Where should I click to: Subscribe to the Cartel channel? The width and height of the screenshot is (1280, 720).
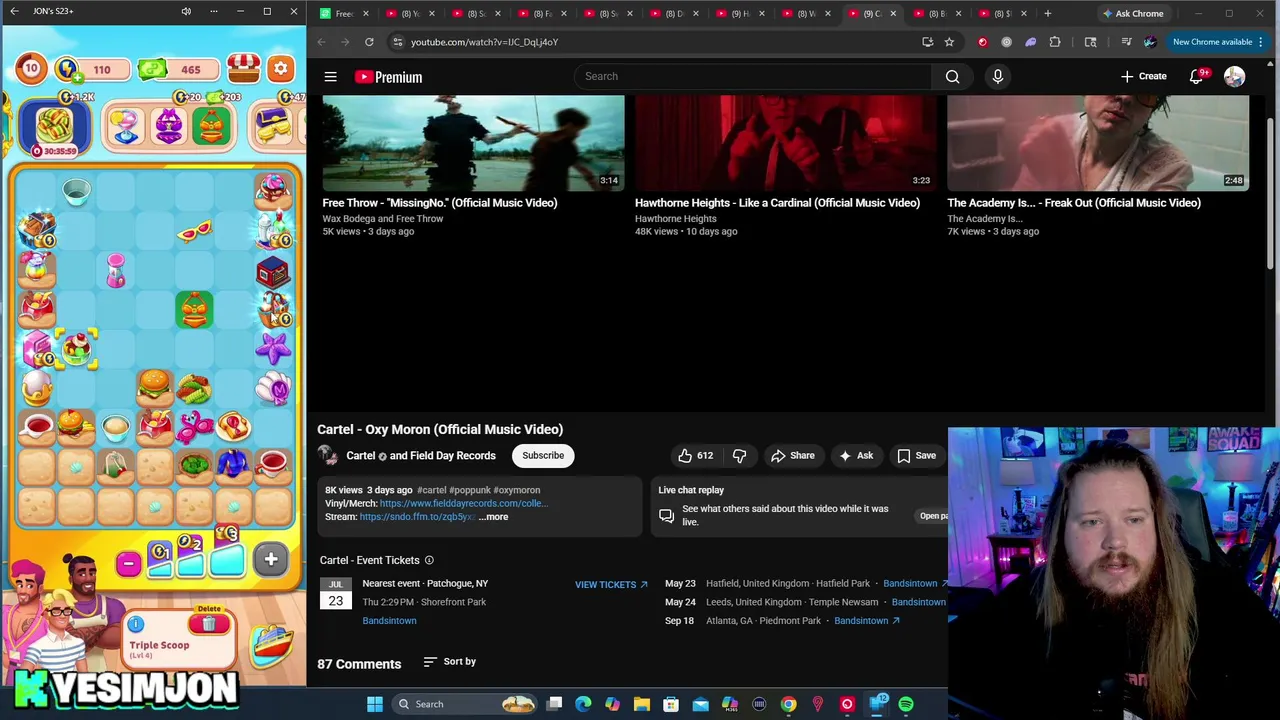tap(543, 456)
